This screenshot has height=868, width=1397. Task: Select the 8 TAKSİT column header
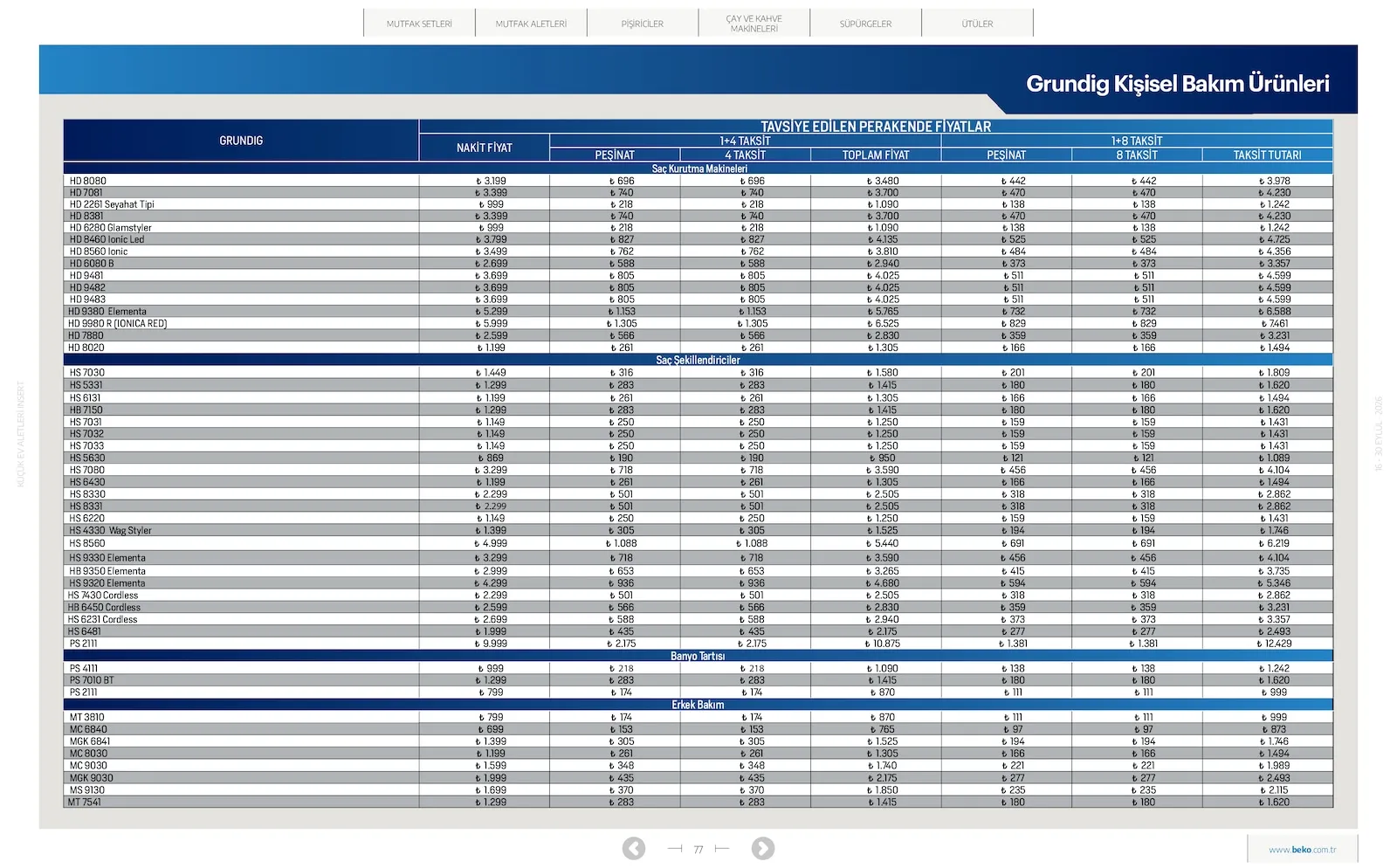pos(1137,155)
